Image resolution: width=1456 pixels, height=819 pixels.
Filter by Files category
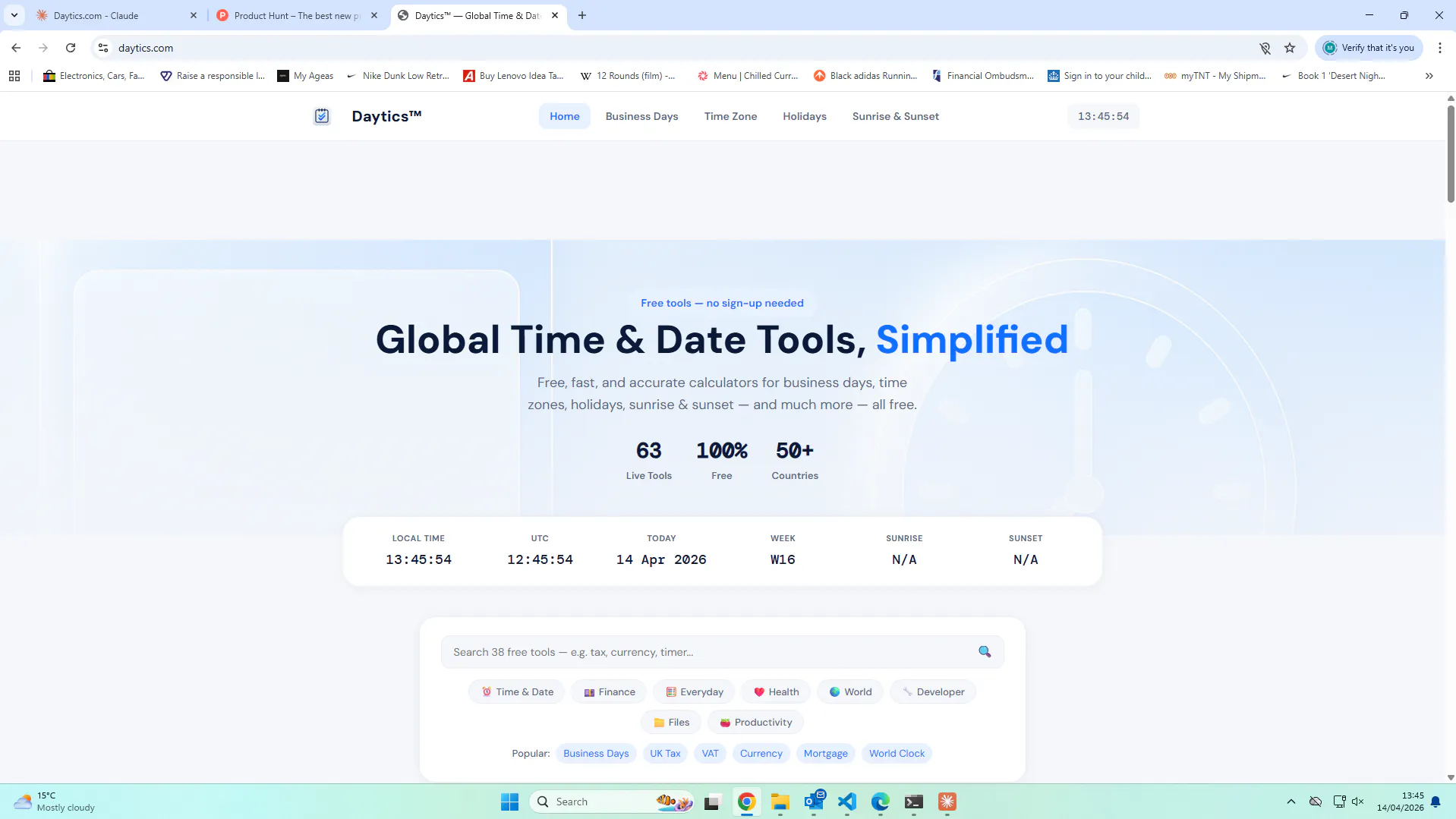[671, 722]
